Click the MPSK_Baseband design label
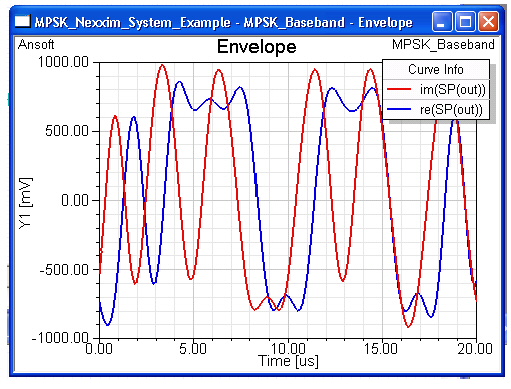This screenshot has width=511, height=389. pyautogui.click(x=443, y=45)
